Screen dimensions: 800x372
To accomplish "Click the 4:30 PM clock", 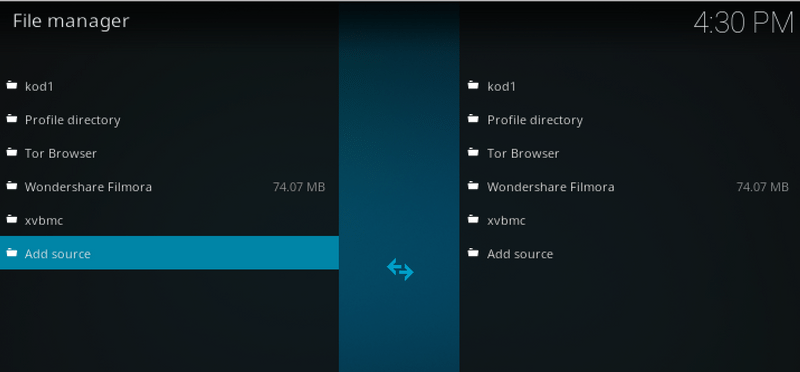I will pyautogui.click(x=744, y=23).
